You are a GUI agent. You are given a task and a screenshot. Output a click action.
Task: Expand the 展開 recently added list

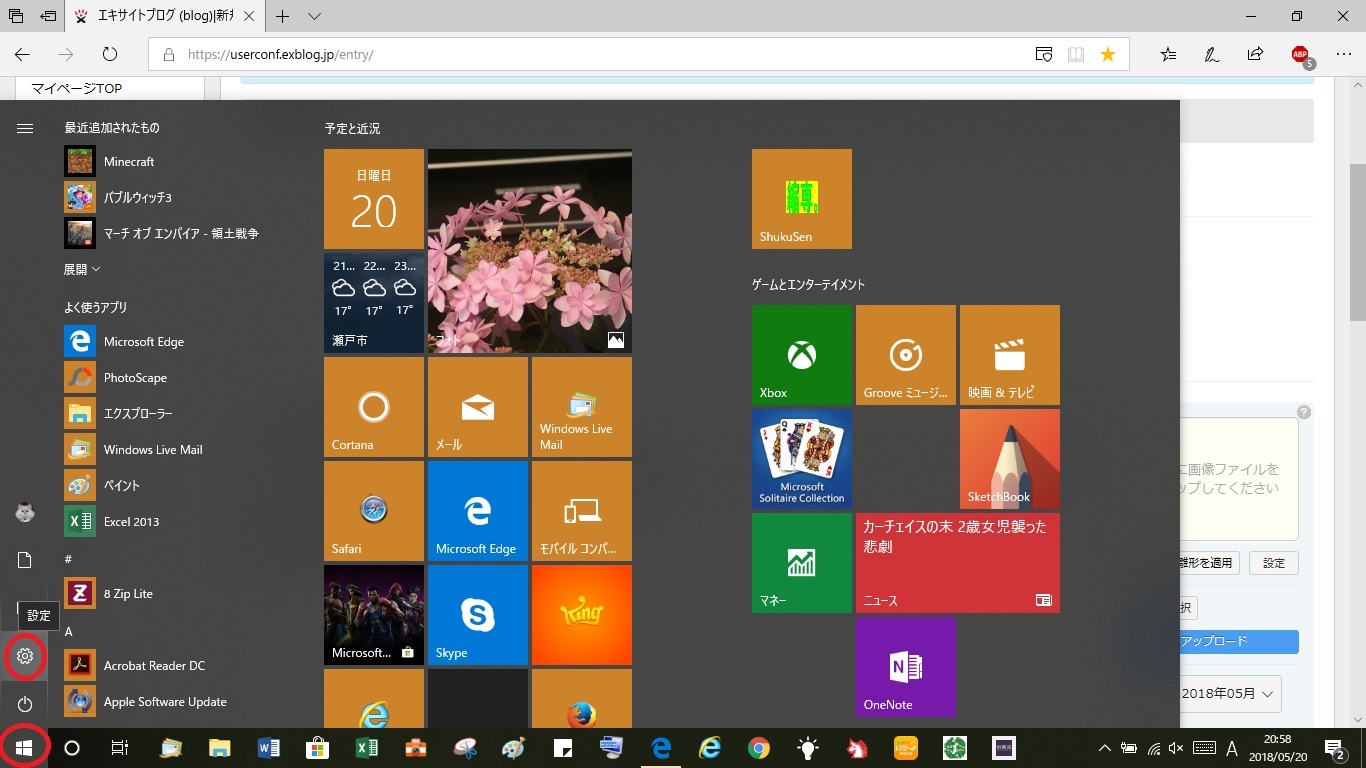click(82, 269)
